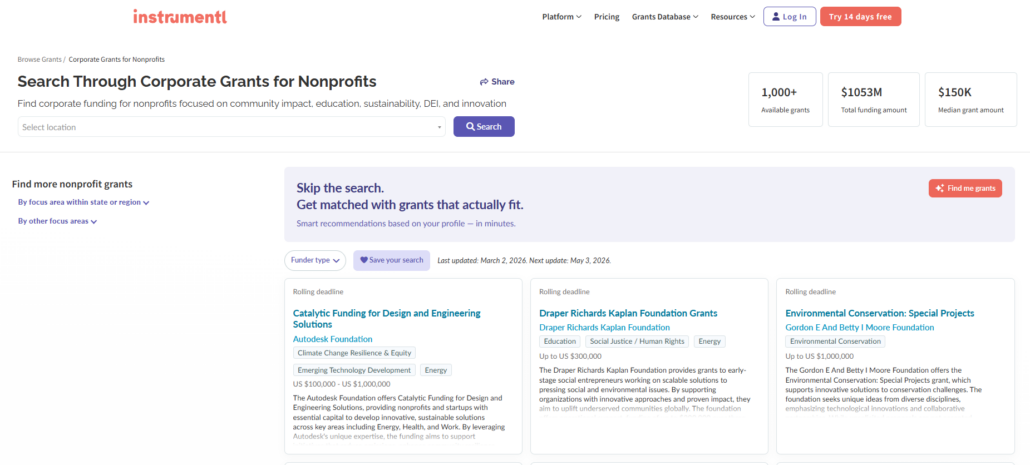Image resolution: width=1030 pixels, height=465 pixels.
Task: Click the purple Search button
Action: coord(483,127)
